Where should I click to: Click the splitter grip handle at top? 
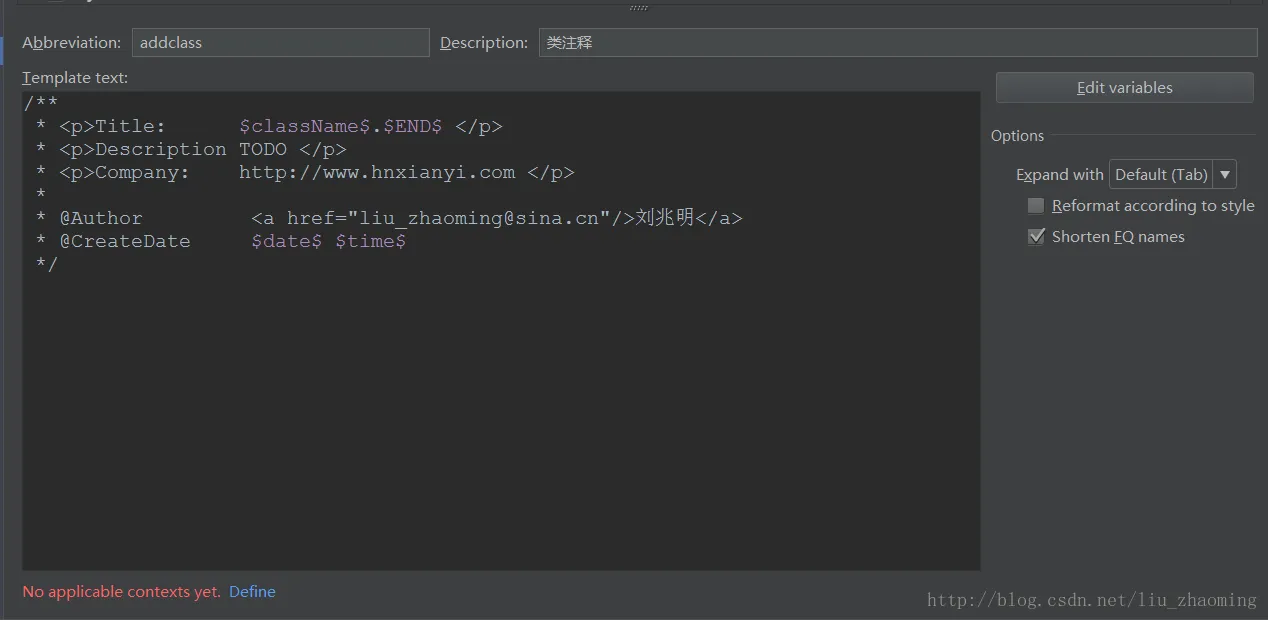638,8
